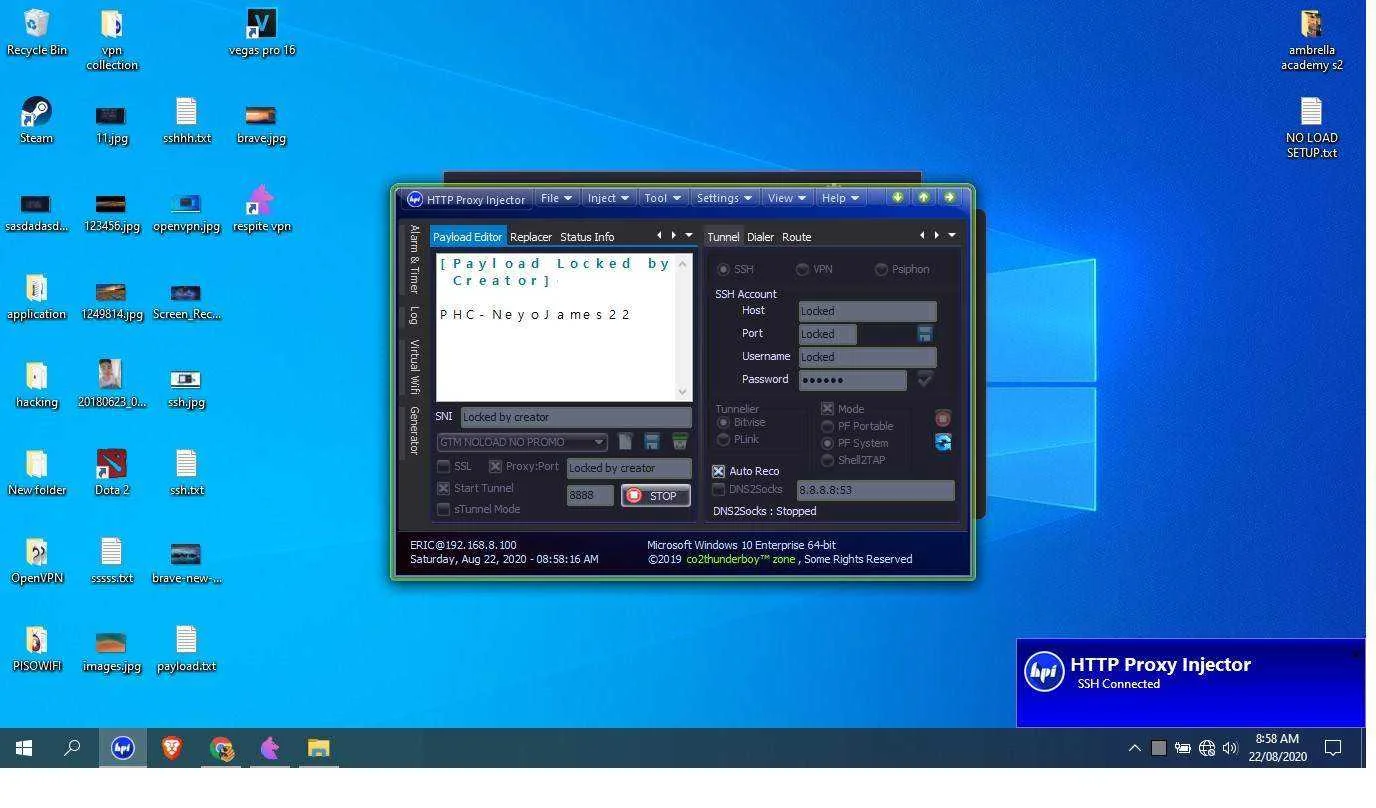Select the PISOWIFI desktop icon
Image resolution: width=1376 pixels, height=808 pixels.
[x=36, y=649]
